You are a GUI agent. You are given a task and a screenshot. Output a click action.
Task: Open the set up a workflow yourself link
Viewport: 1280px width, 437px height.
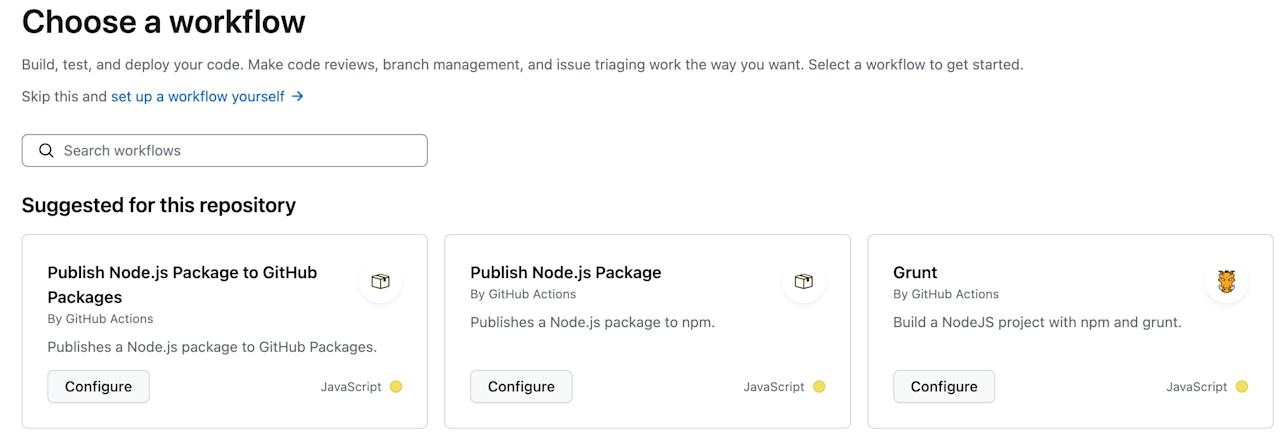point(197,97)
